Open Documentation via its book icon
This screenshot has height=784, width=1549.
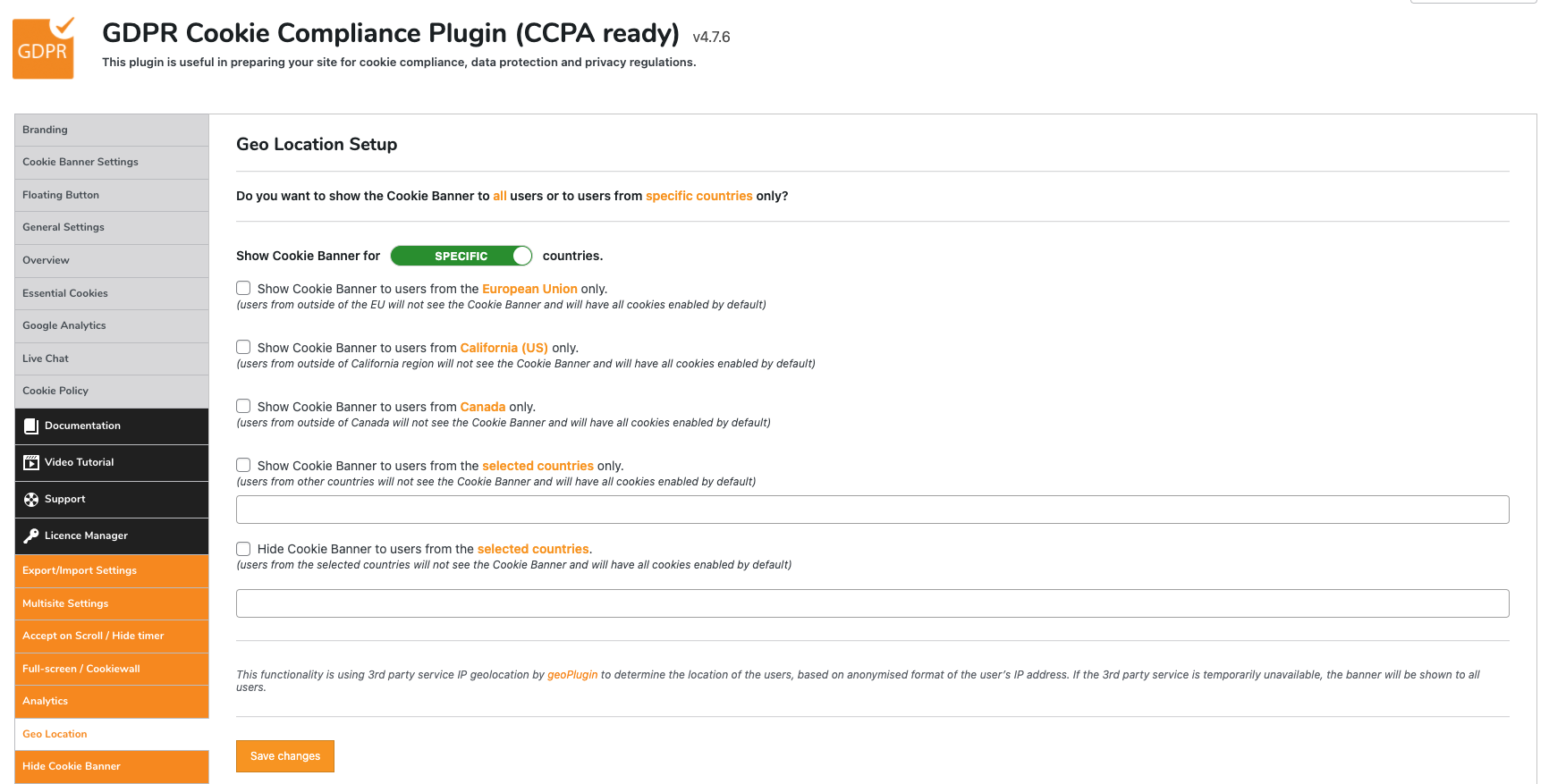coord(31,426)
